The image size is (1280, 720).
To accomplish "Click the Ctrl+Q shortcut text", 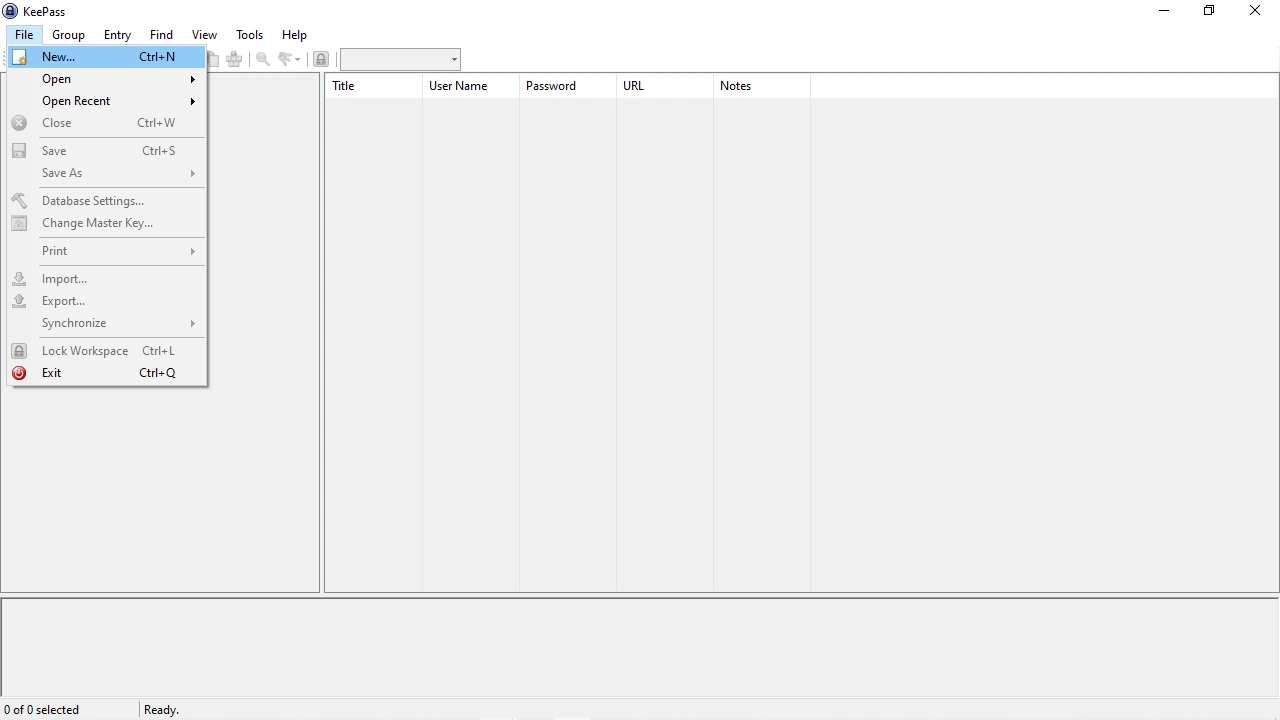I will pyautogui.click(x=157, y=373).
